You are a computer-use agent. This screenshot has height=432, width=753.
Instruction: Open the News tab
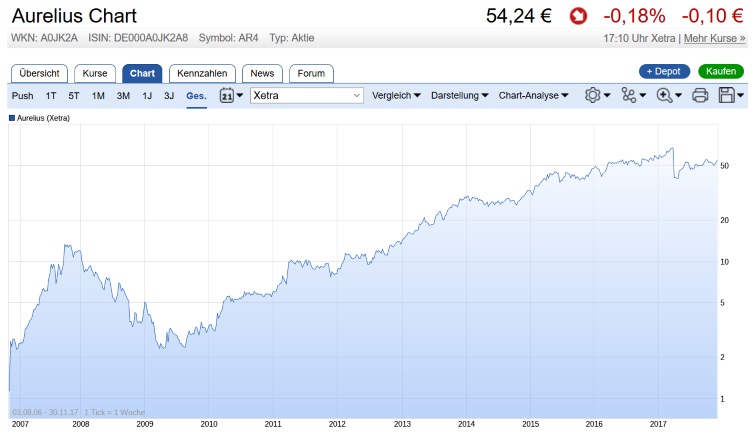pos(262,73)
